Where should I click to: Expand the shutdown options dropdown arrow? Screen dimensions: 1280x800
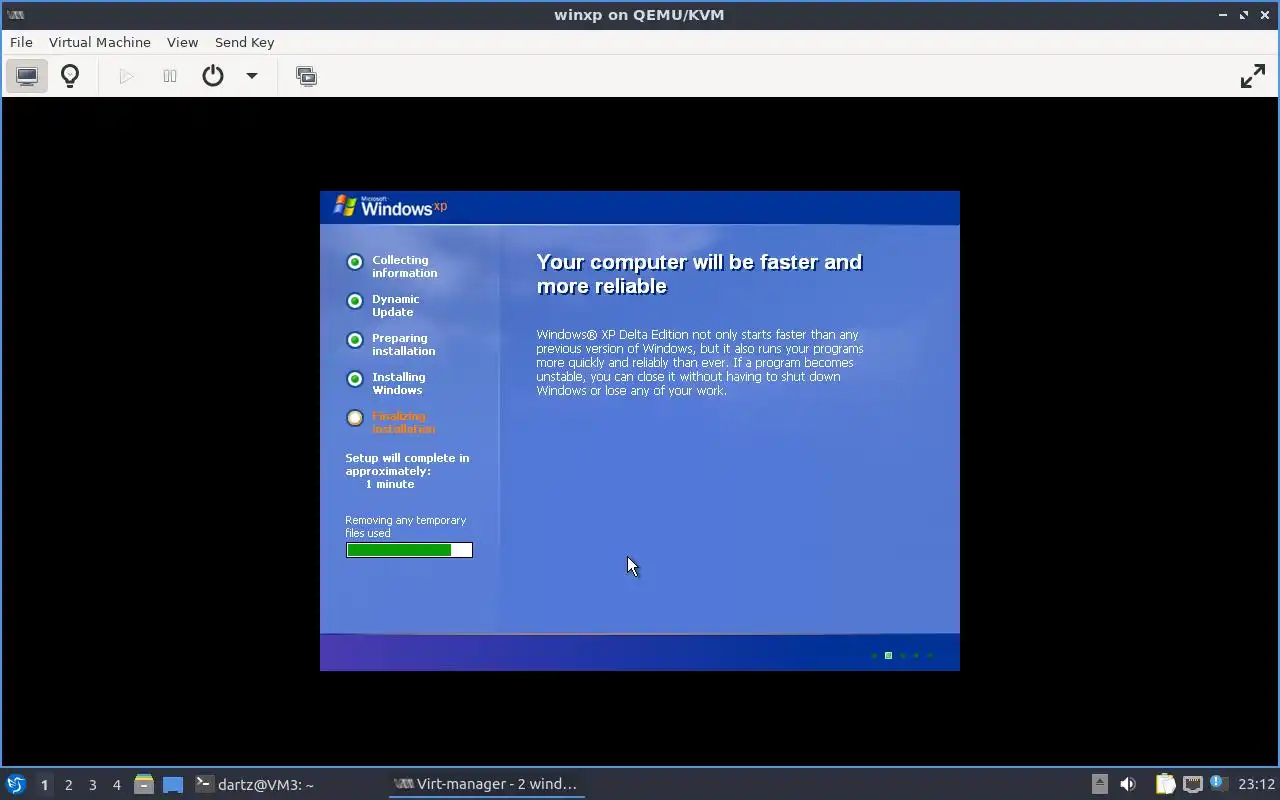click(x=252, y=76)
